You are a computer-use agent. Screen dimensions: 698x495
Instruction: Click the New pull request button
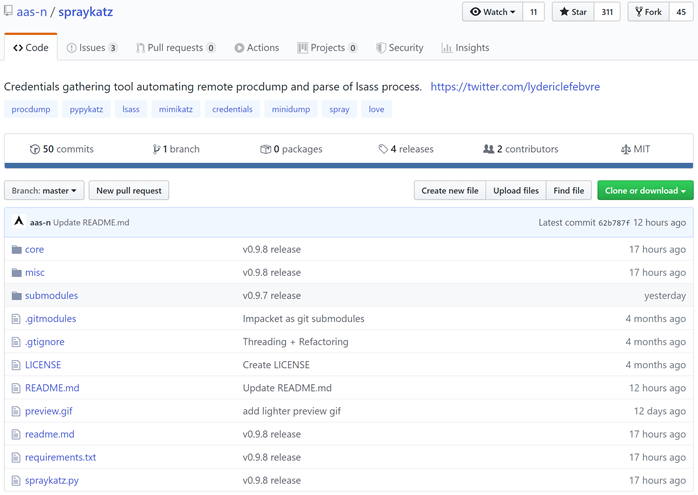click(129, 191)
